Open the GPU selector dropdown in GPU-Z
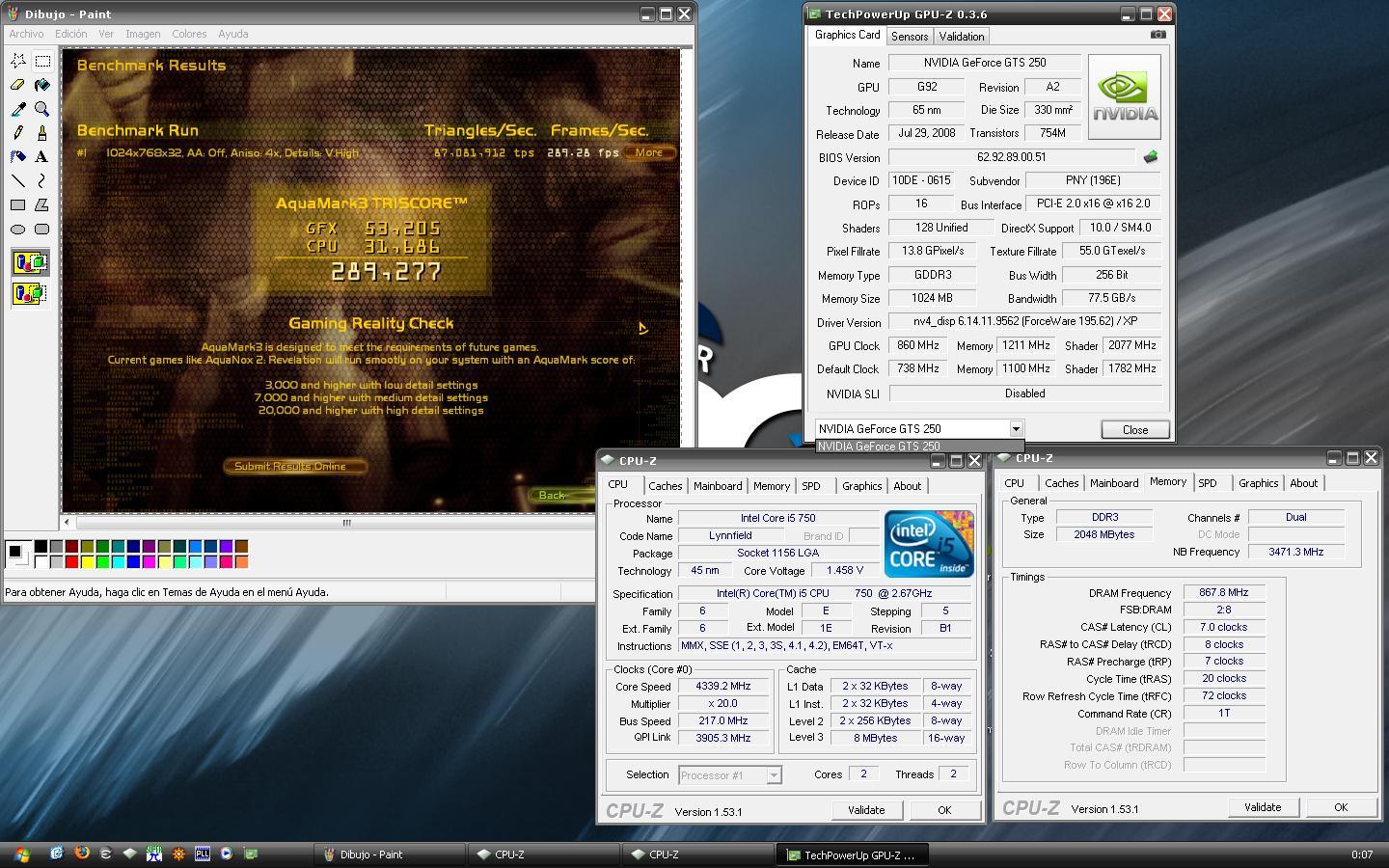This screenshot has width=1389, height=868. 1016,429
